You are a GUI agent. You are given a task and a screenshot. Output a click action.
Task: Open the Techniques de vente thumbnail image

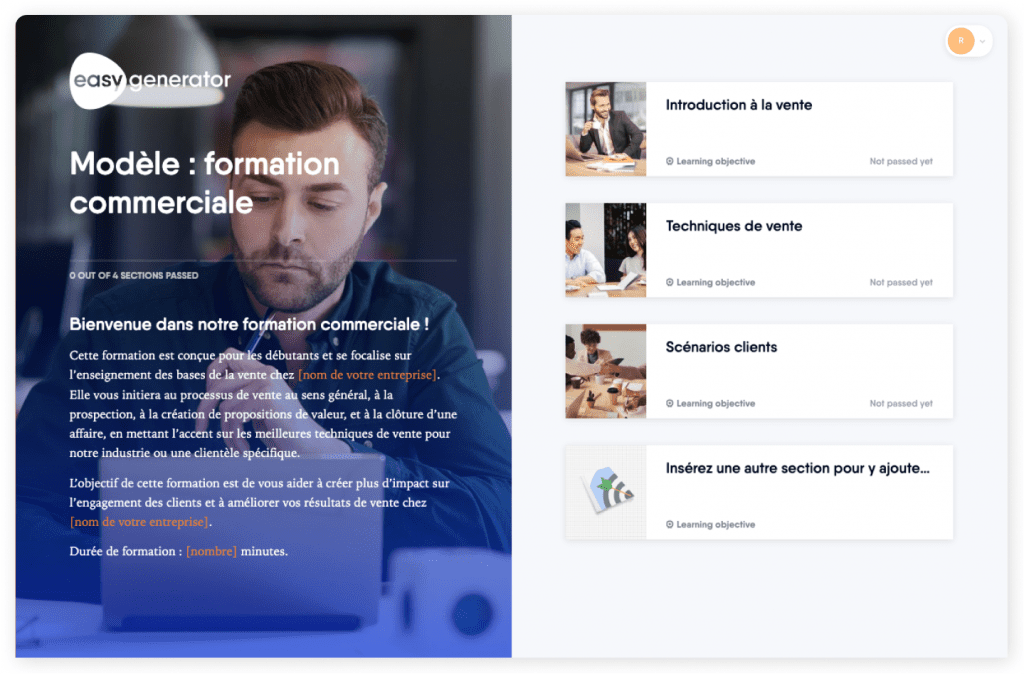pos(605,250)
